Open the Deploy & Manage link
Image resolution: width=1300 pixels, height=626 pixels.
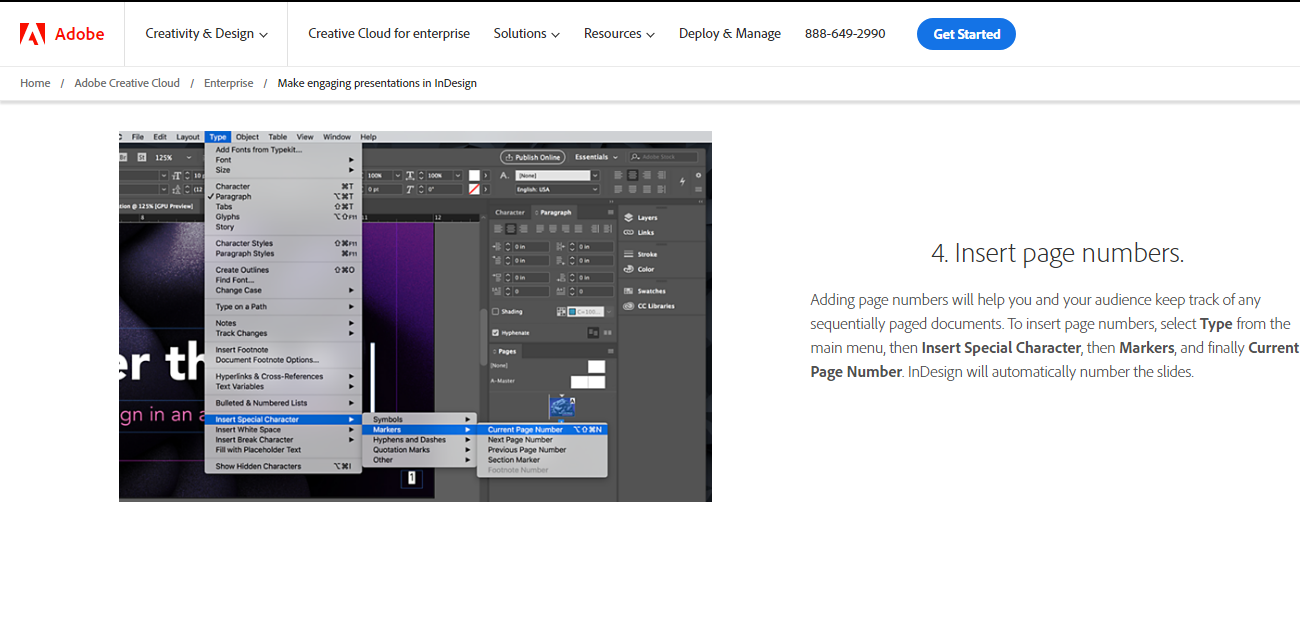pyautogui.click(x=730, y=33)
